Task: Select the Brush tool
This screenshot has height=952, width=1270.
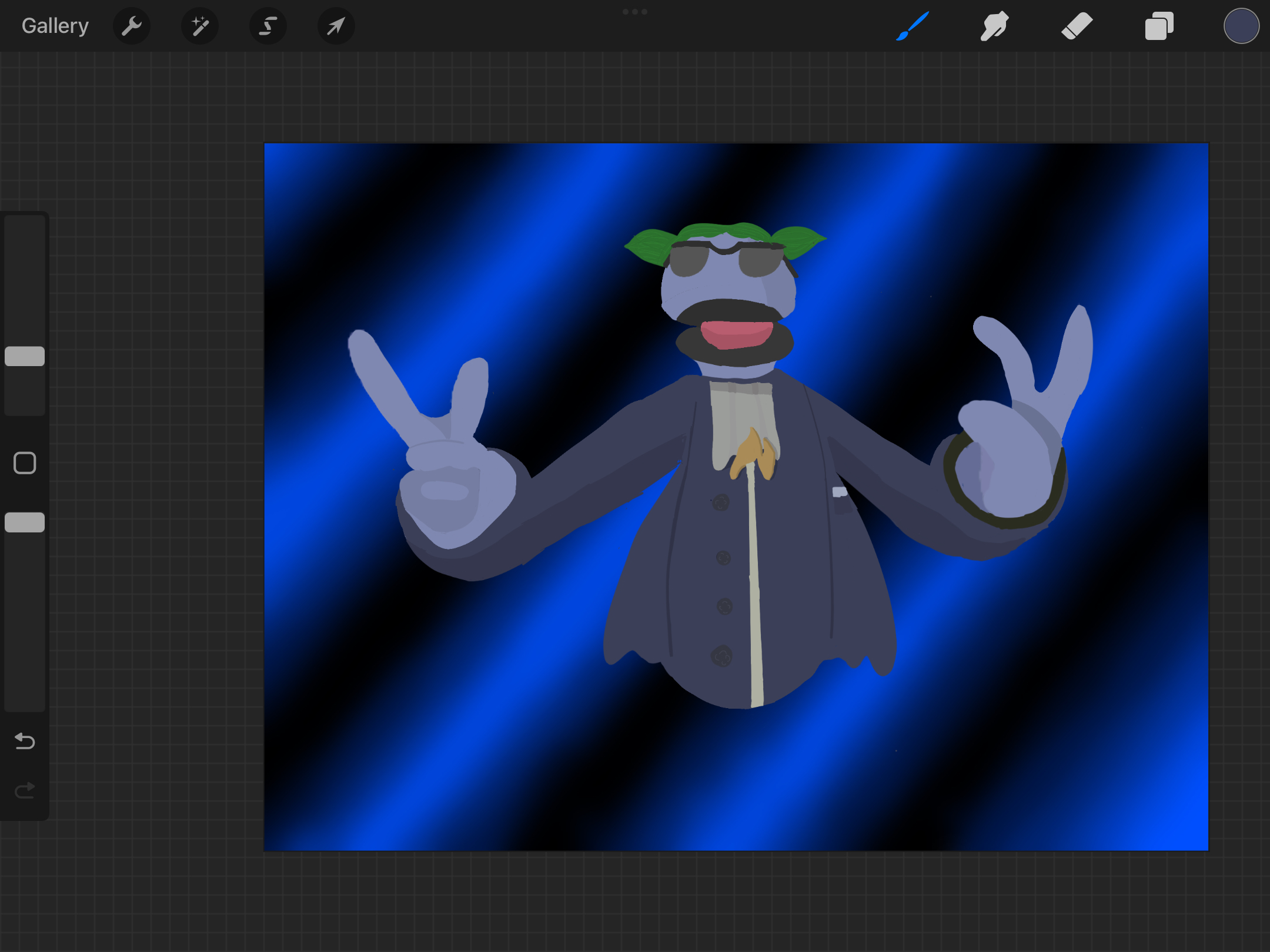Action: click(913, 26)
